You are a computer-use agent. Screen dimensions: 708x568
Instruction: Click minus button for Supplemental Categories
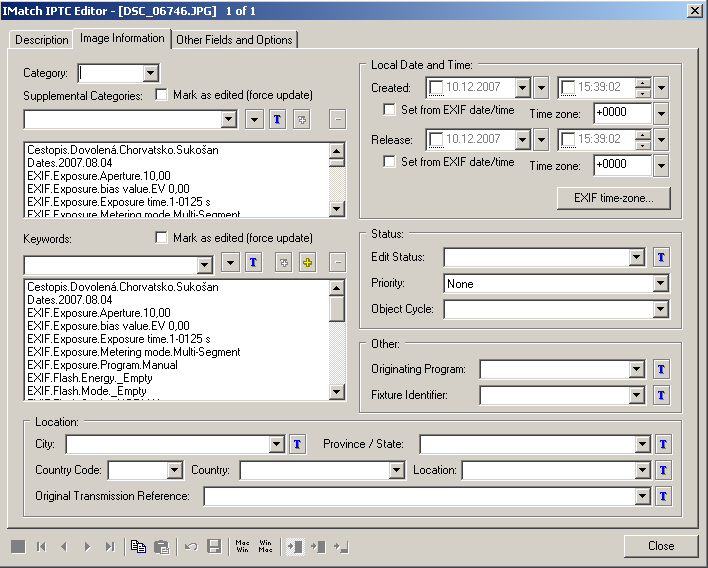click(337, 120)
